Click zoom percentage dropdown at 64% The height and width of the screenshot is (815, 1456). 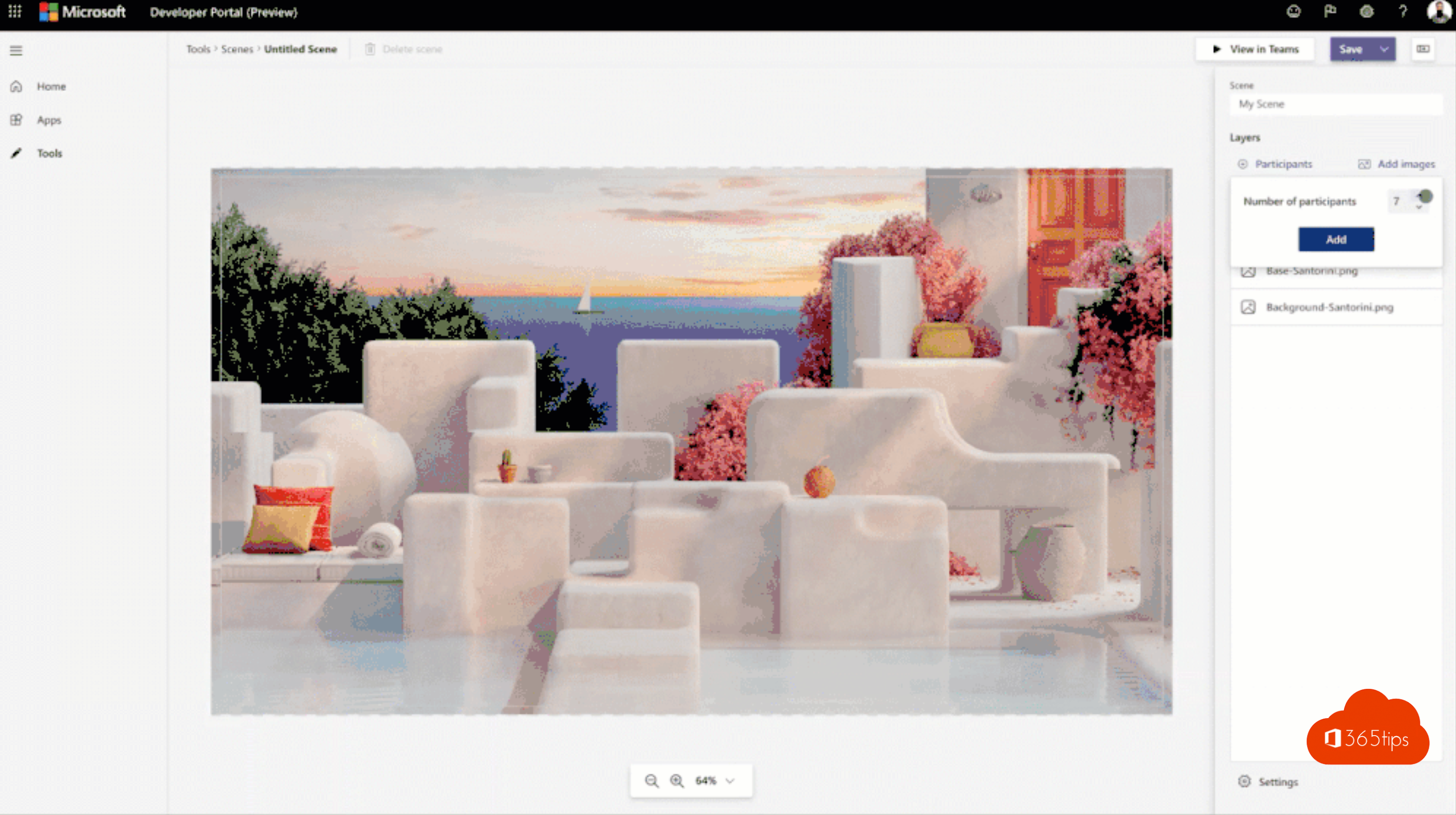(x=715, y=780)
